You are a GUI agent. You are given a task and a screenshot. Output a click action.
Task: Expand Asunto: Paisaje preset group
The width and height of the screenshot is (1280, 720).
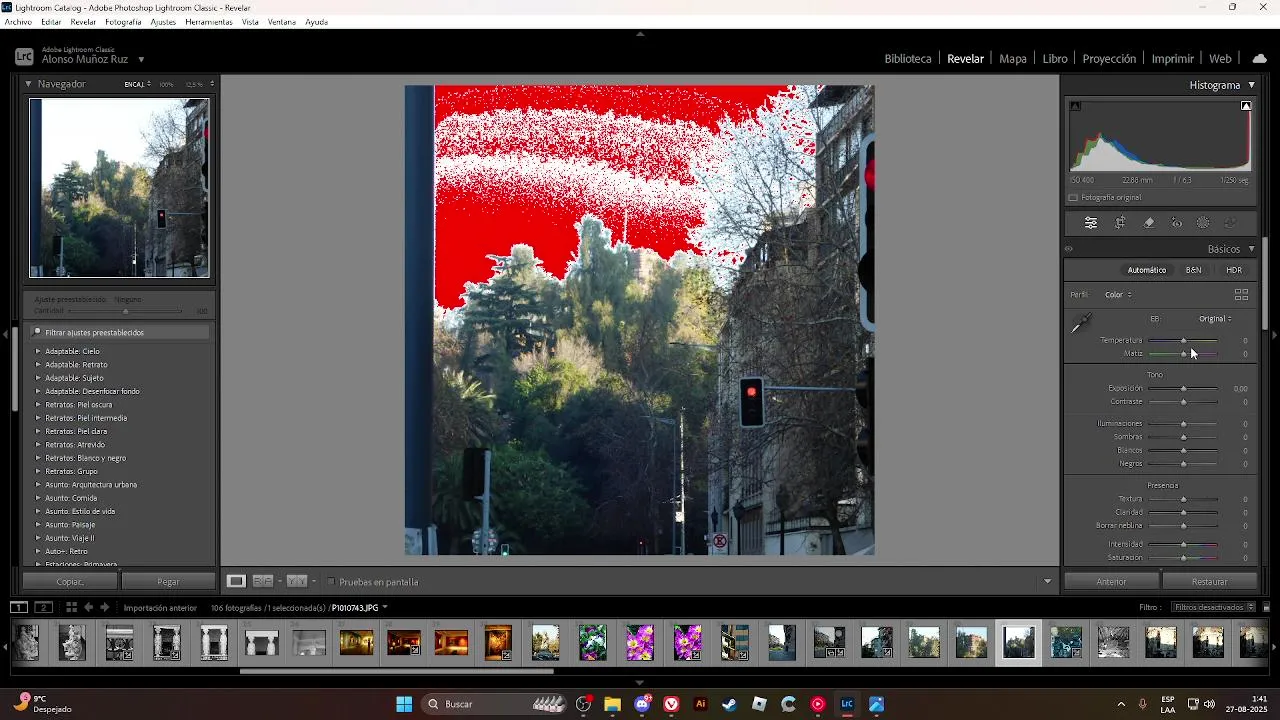pos(38,525)
